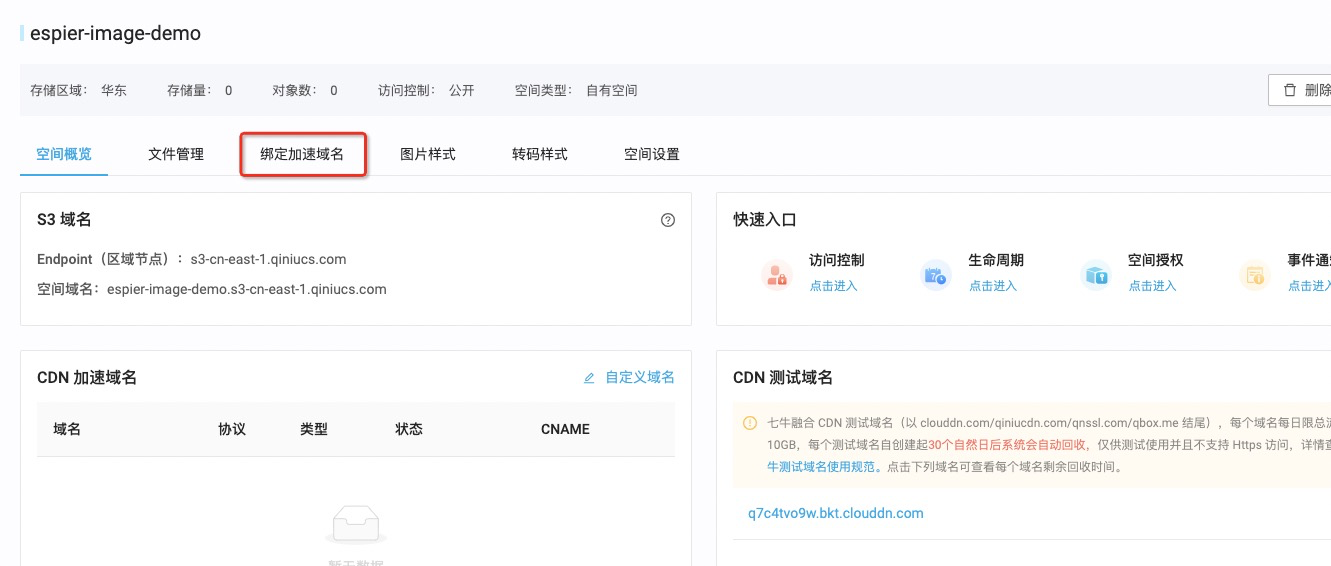The width and height of the screenshot is (1331, 566).
Task: Click the pencil icon beside 自定义域名
Action: (x=589, y=378)
